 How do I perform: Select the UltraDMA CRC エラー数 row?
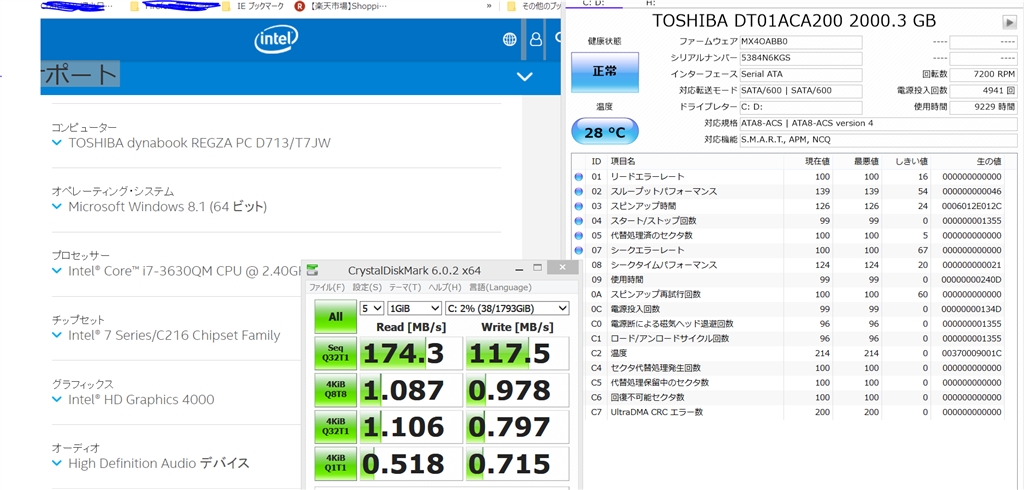coord(788,412)
